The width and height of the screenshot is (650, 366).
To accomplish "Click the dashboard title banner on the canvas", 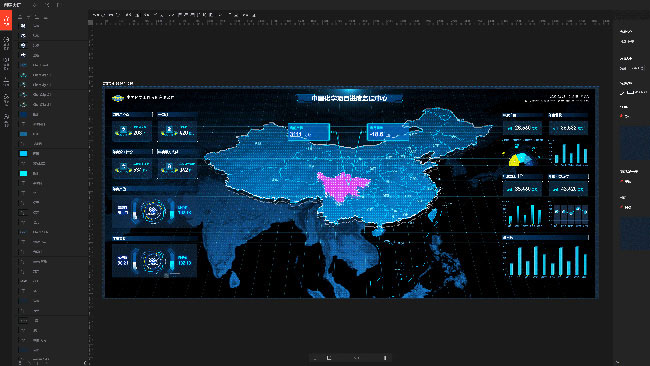I will (x=349, y=98).
